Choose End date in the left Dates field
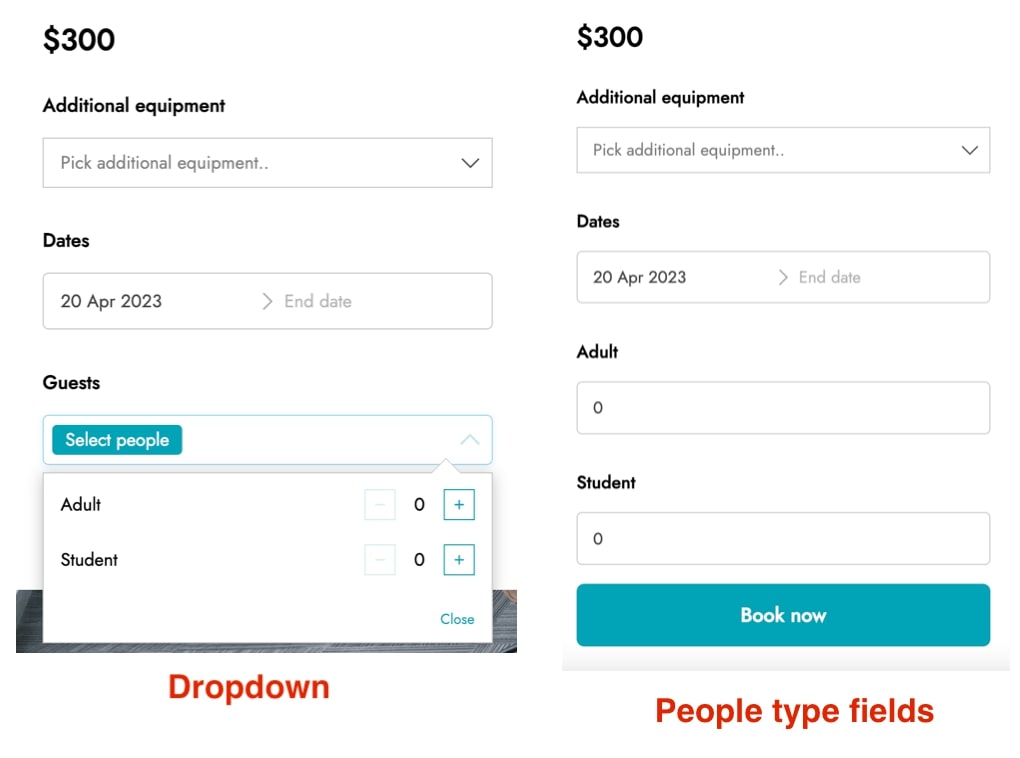This screenshot has width=1020, height=758. coord(318,301)
